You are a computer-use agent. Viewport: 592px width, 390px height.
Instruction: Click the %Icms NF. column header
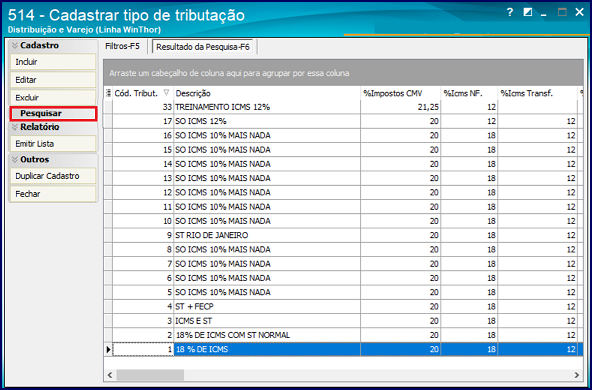click(469, 93)
